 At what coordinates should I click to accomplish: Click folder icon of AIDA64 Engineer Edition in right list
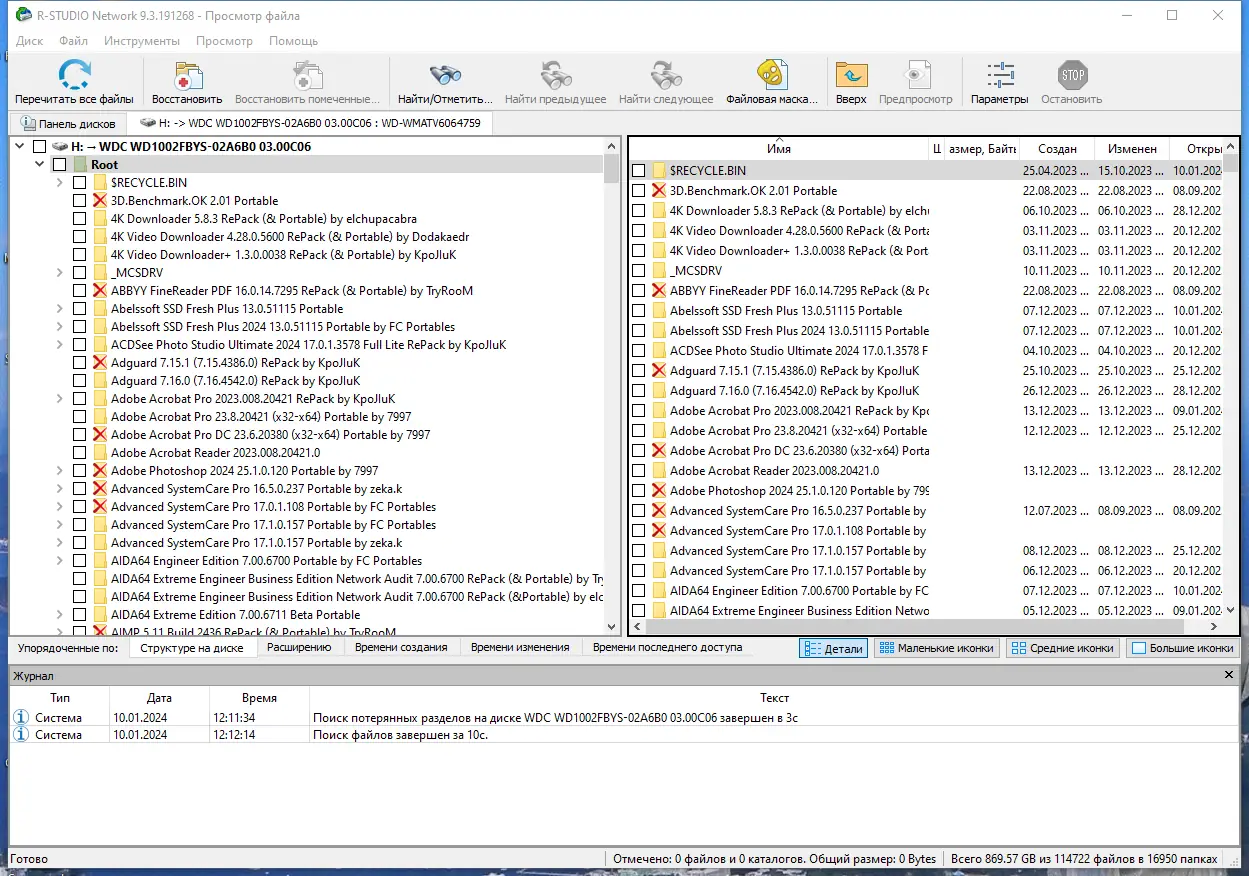659,591
